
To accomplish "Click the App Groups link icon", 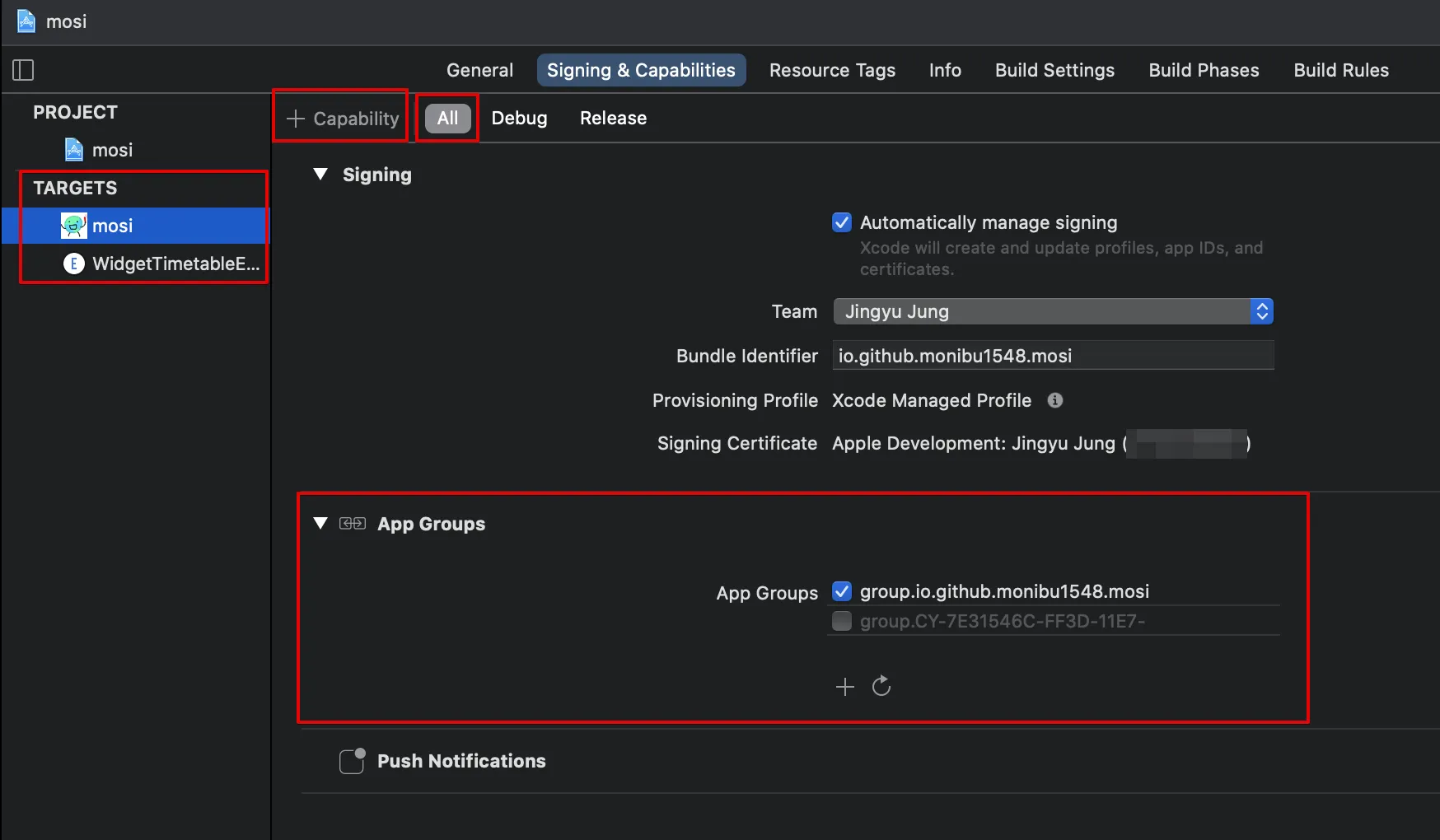I will [353, 524].
